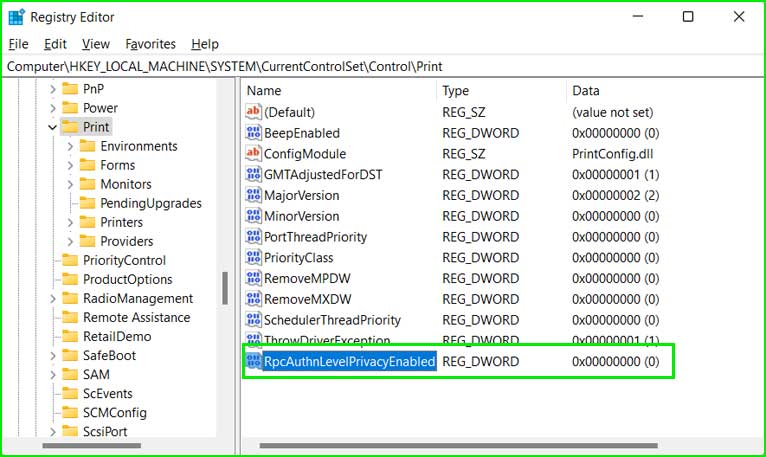Select the SCMConfig key
The height and width of the screenshot is (457, 766).
tap(115, 413)
